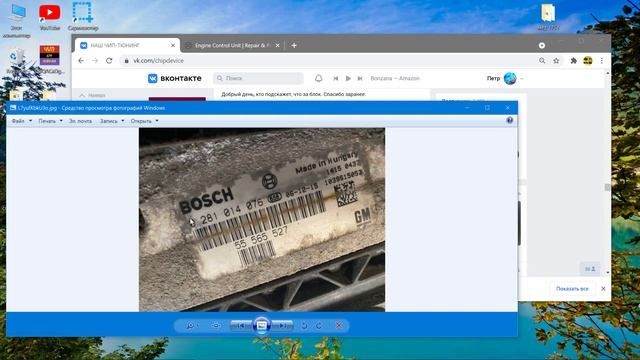Open the Этот компьютер desktop icon
The image size is (640, 360).
click(x=16, y=20)
